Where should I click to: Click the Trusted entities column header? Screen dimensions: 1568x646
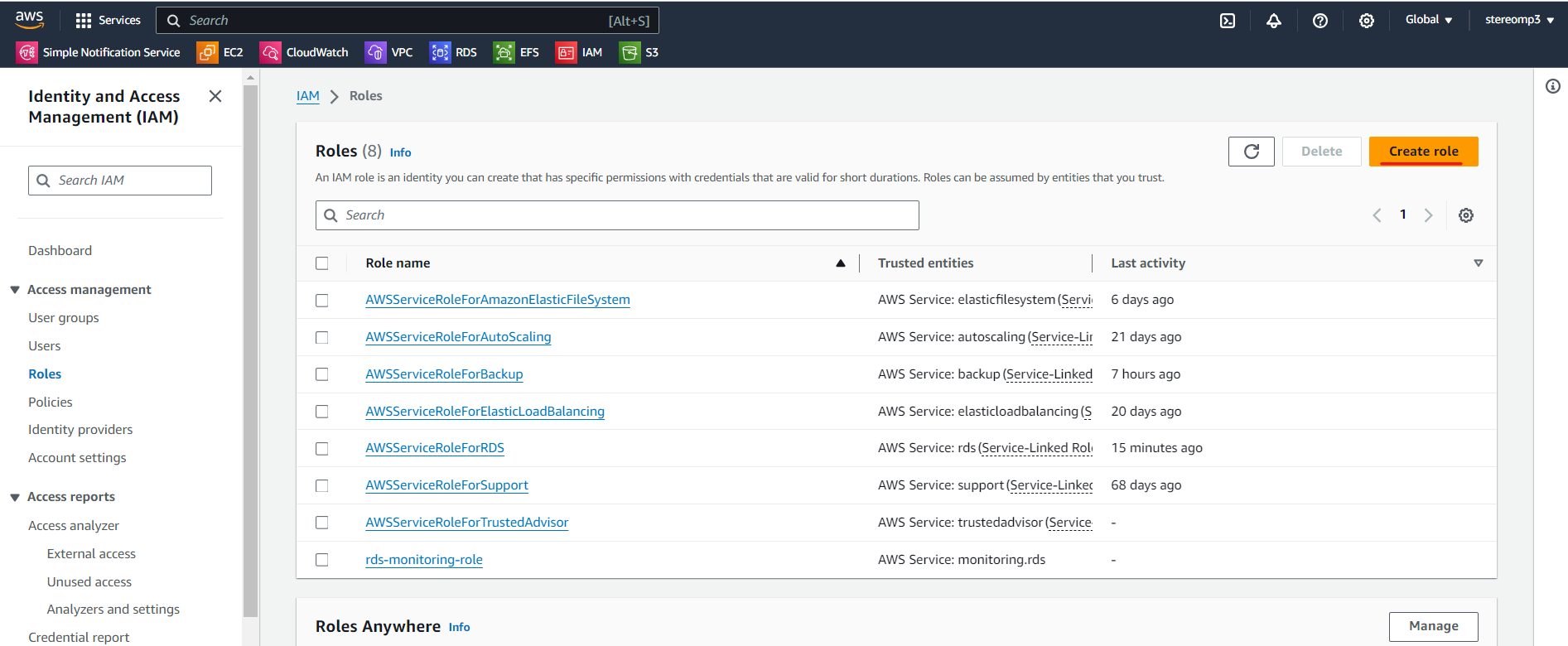tap(926, 263)
